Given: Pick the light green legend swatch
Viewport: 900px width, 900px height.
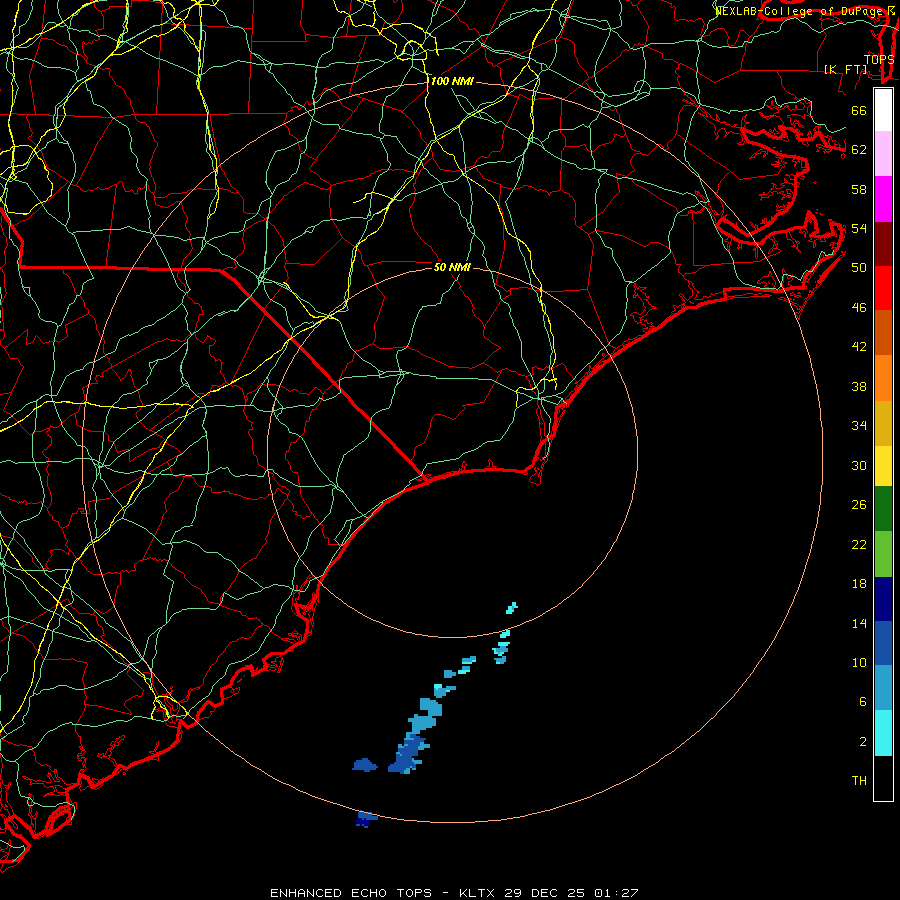Looking at the screenshot, I should [883, 554].
